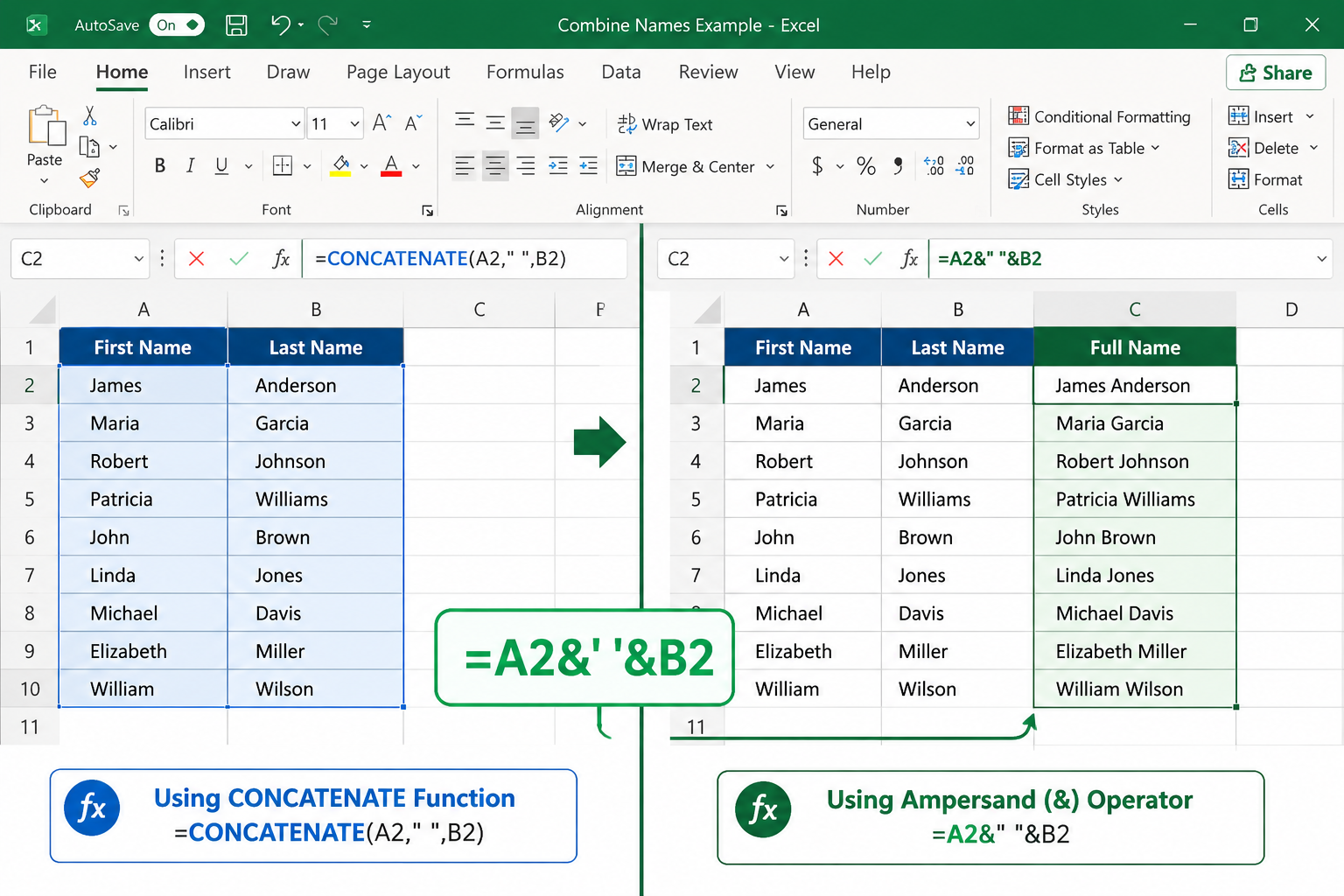Click Insert Function fx in right formula bar
1344x896 pixels.
pos(910,258)
